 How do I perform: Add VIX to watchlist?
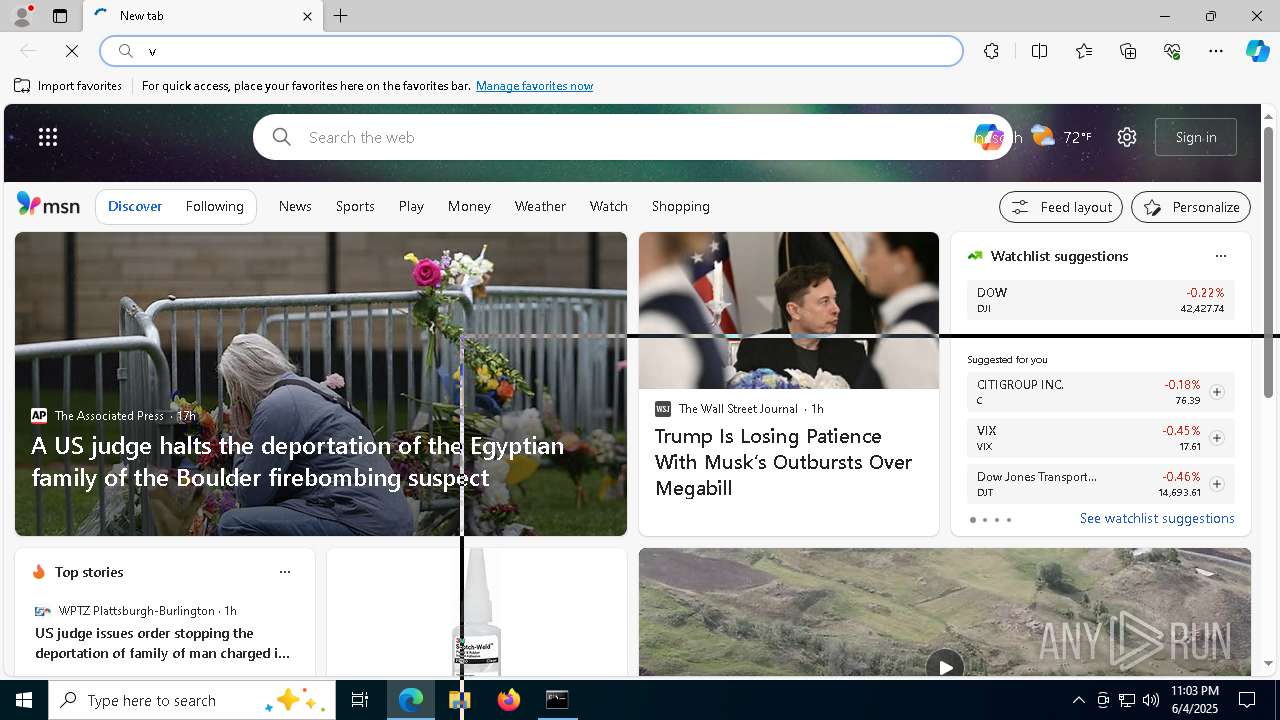point(1216,438)
